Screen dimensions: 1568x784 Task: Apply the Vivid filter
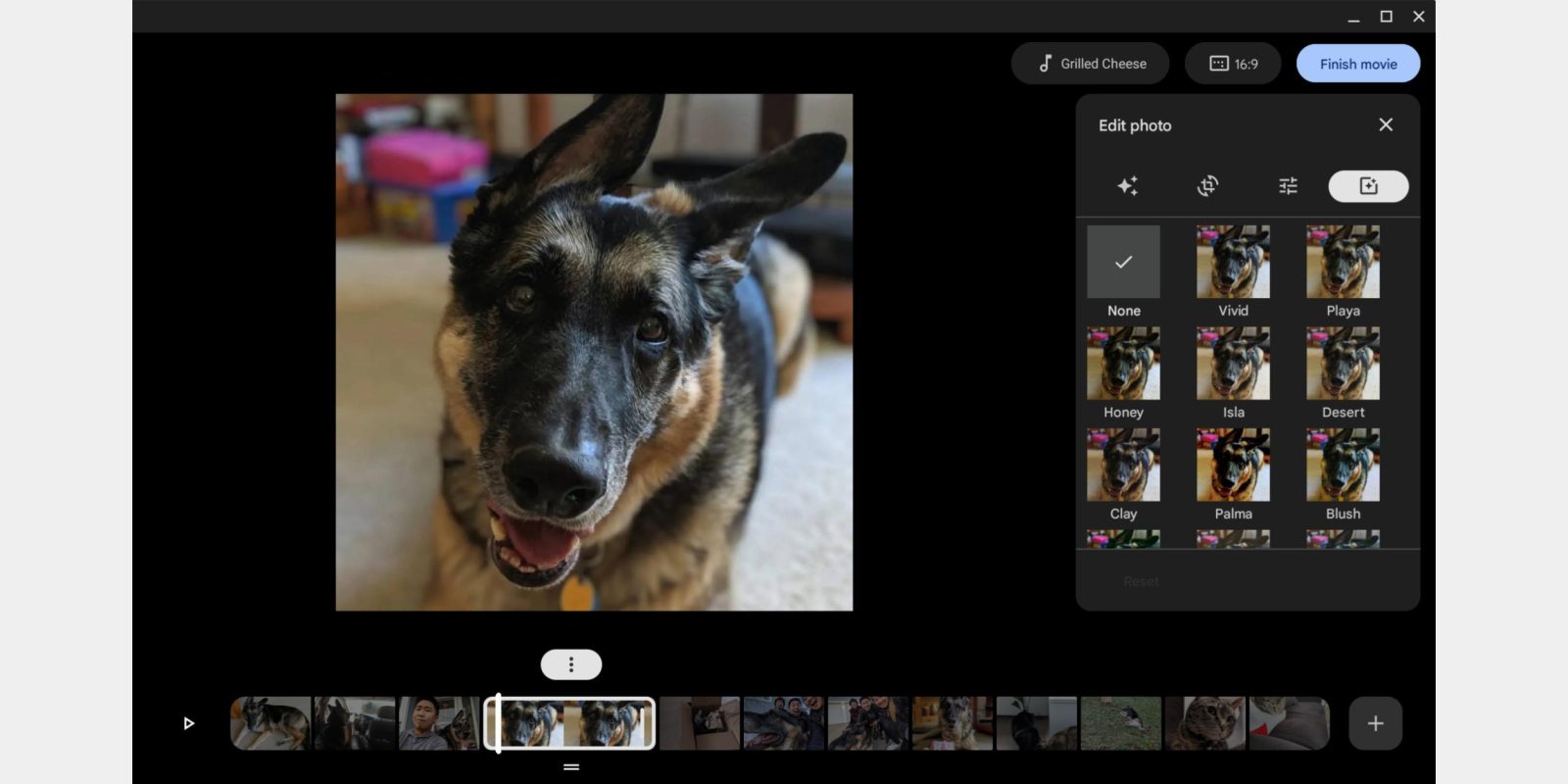coord(1233,262)
